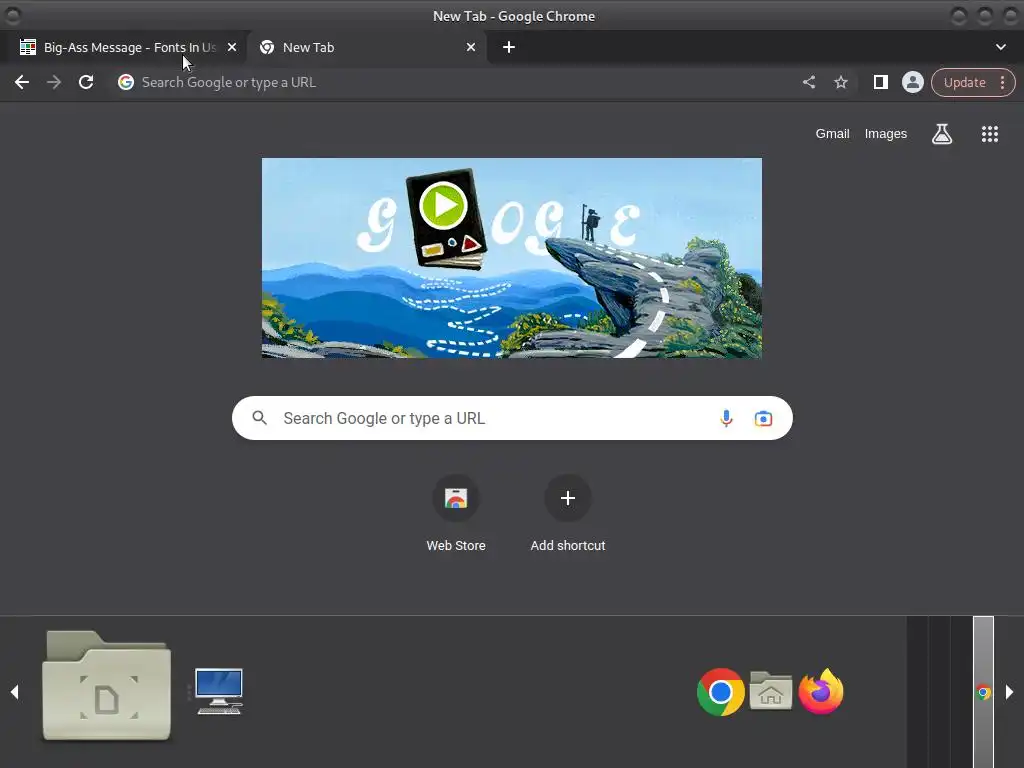Open a new tab with plus button
1024x768 pixels.
click(509, 47)
